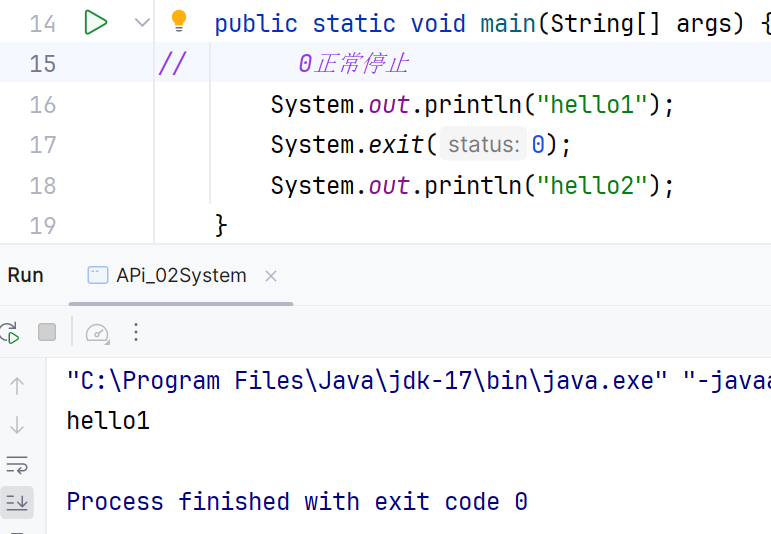Viewport: 771px width, 534px height.
Task: Click the out field on line 18
Action: tap(389, 186)
